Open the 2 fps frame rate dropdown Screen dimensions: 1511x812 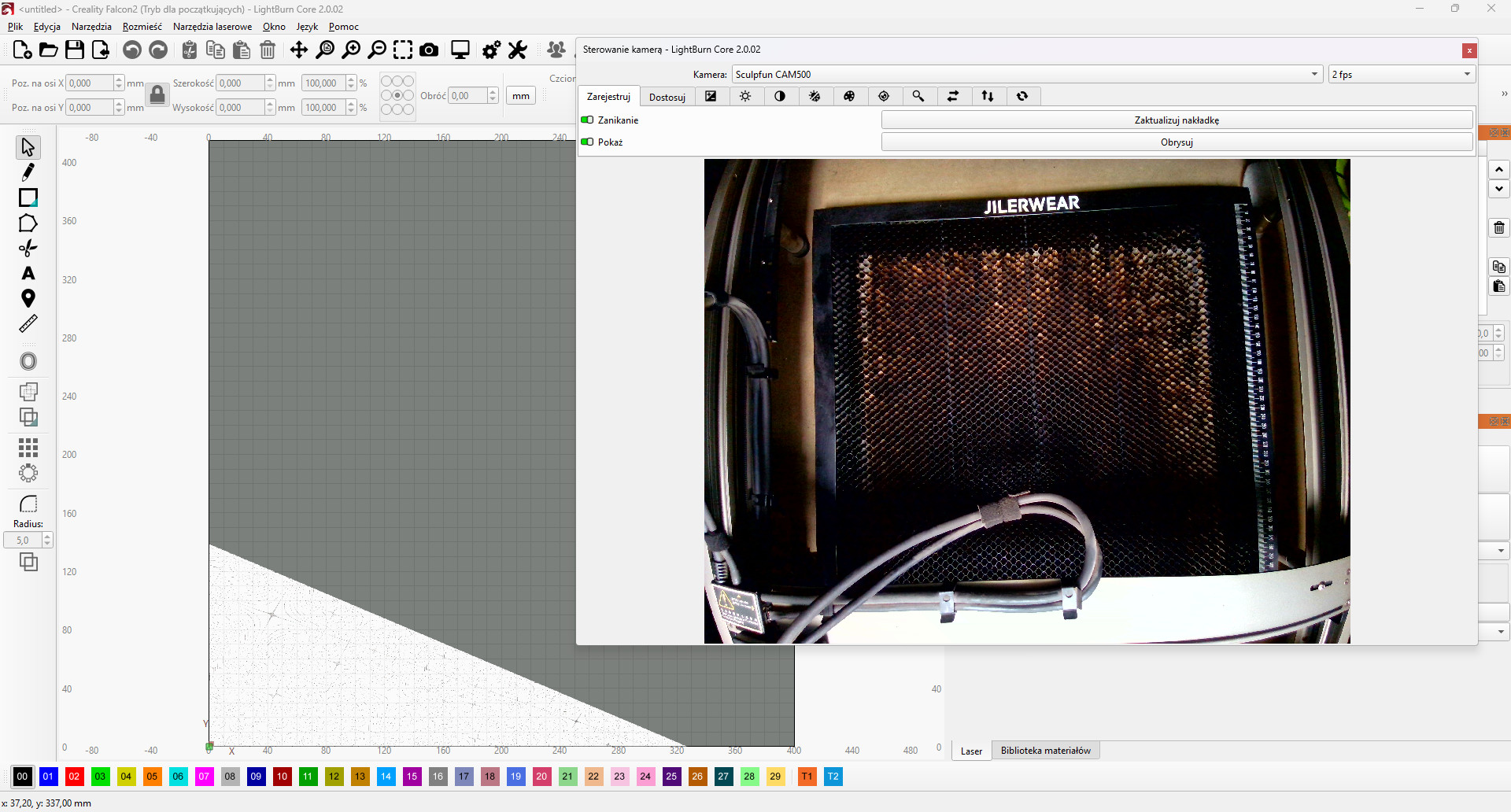pos(1401,74)
